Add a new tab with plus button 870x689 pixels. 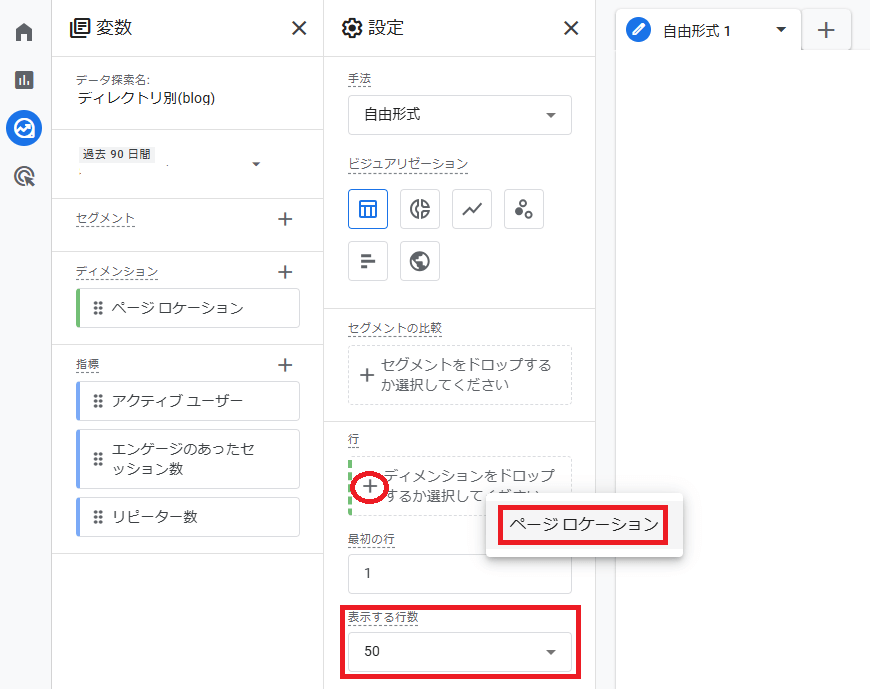tap(826, 30)
